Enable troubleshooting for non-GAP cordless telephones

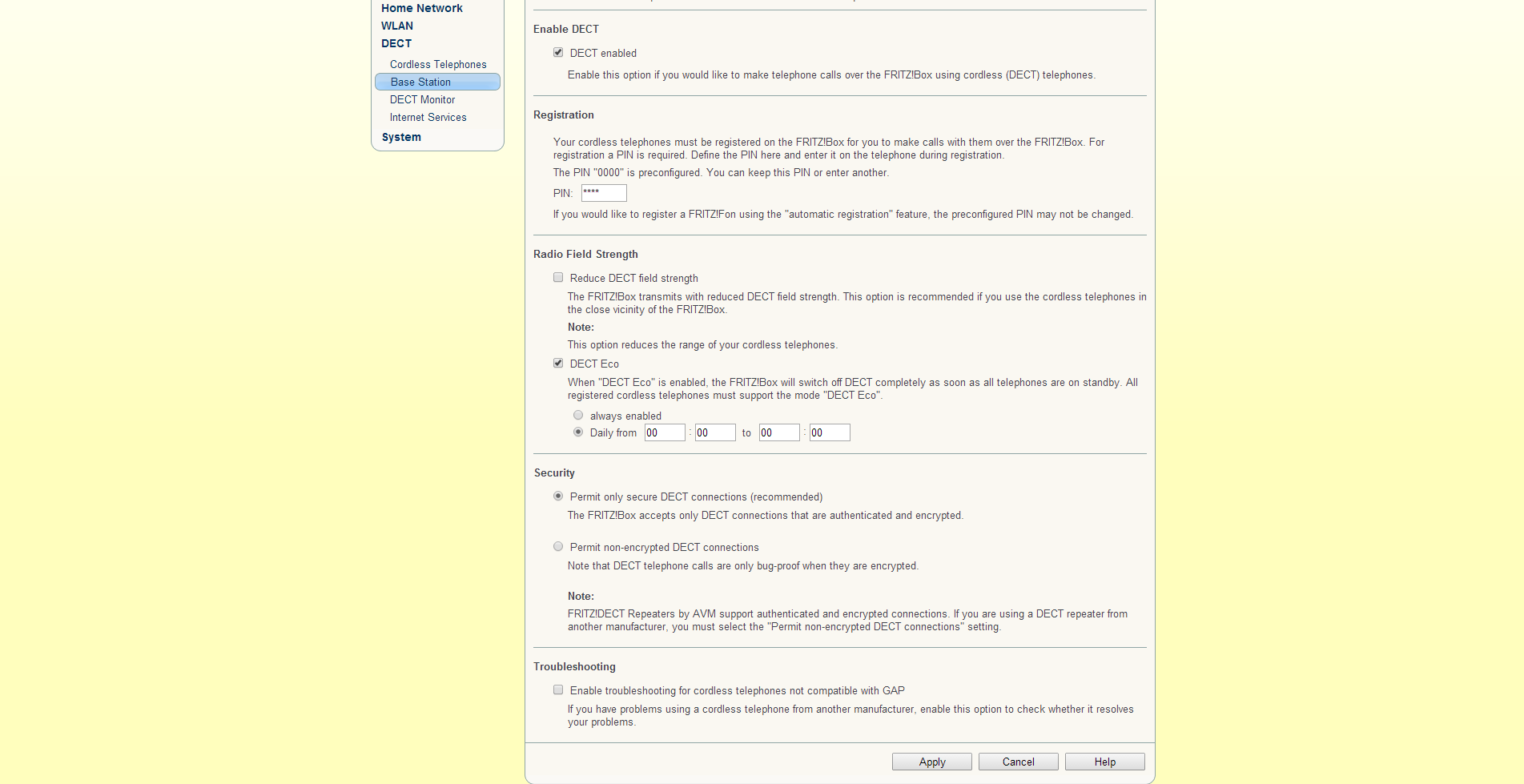point(558,690)
